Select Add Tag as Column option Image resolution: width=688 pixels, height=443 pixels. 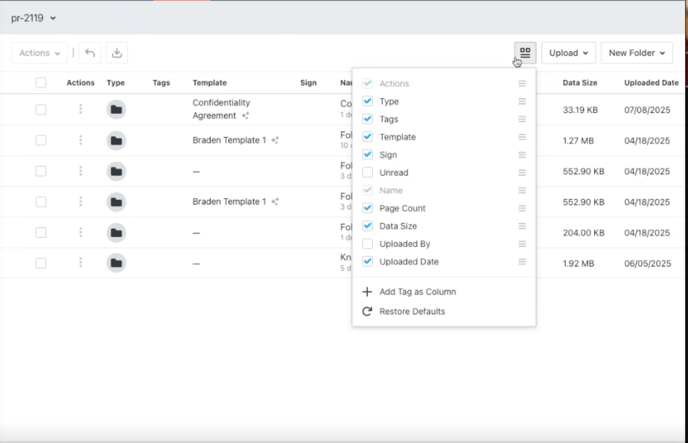(417, 292)
